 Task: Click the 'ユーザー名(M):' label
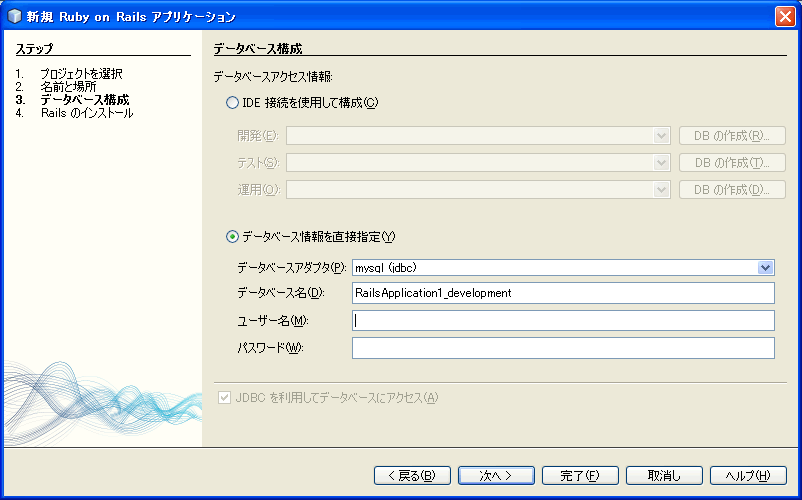(x=273, y=321)
